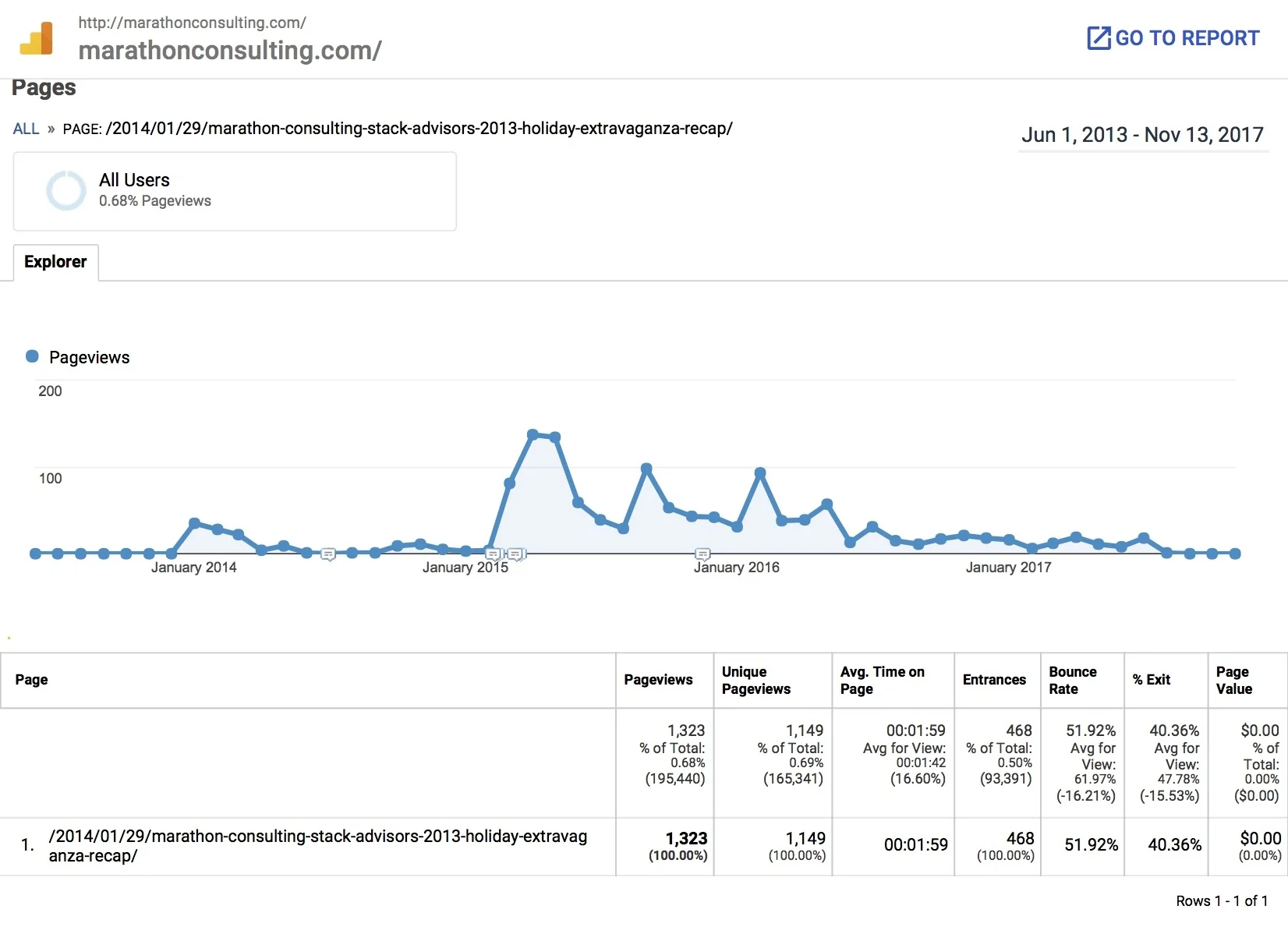Click the external-link icon beside GO TO REPORT
Viewport: 1288px width, 927px height.
point(1099,37)
